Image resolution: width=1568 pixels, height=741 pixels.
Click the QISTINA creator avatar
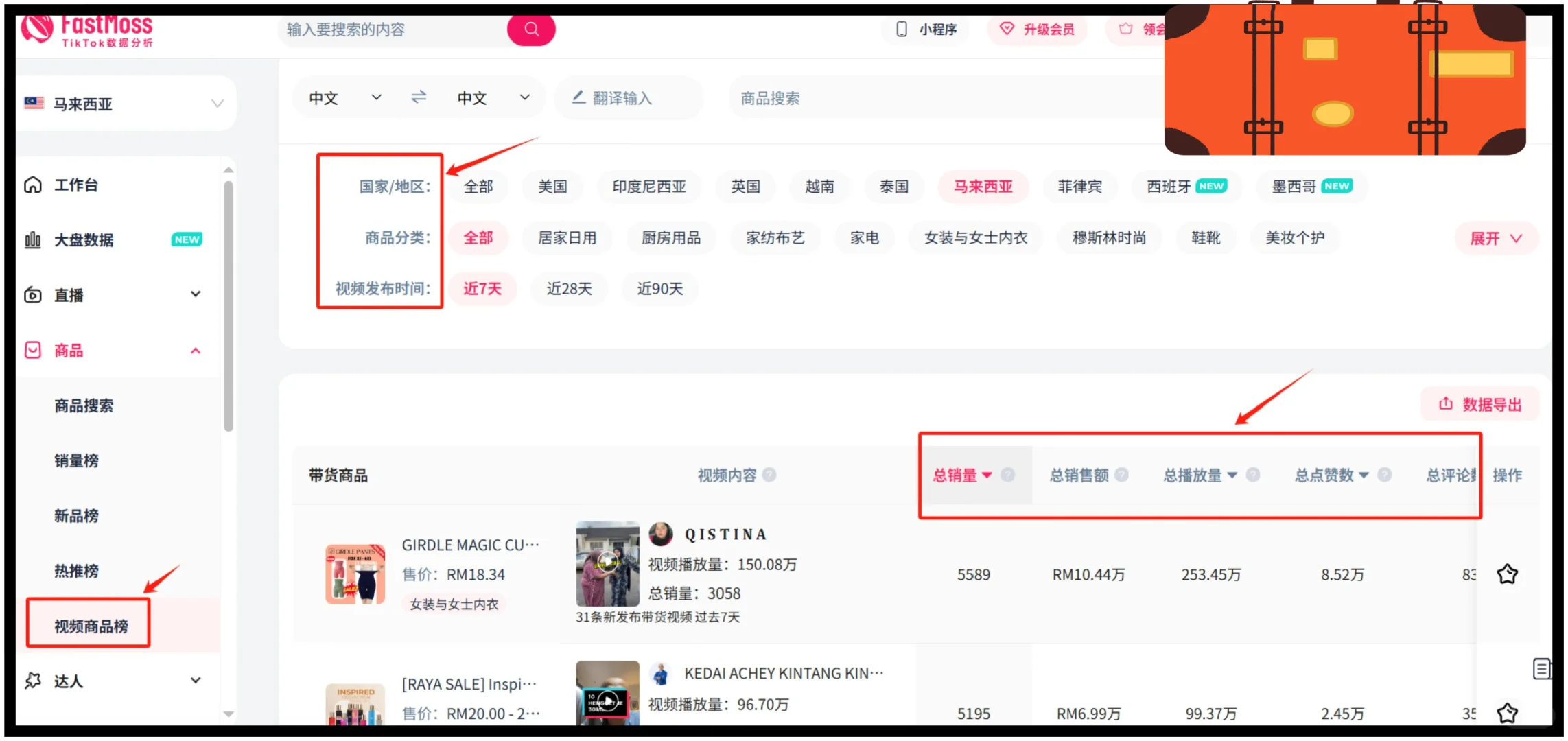coord(661,534)
